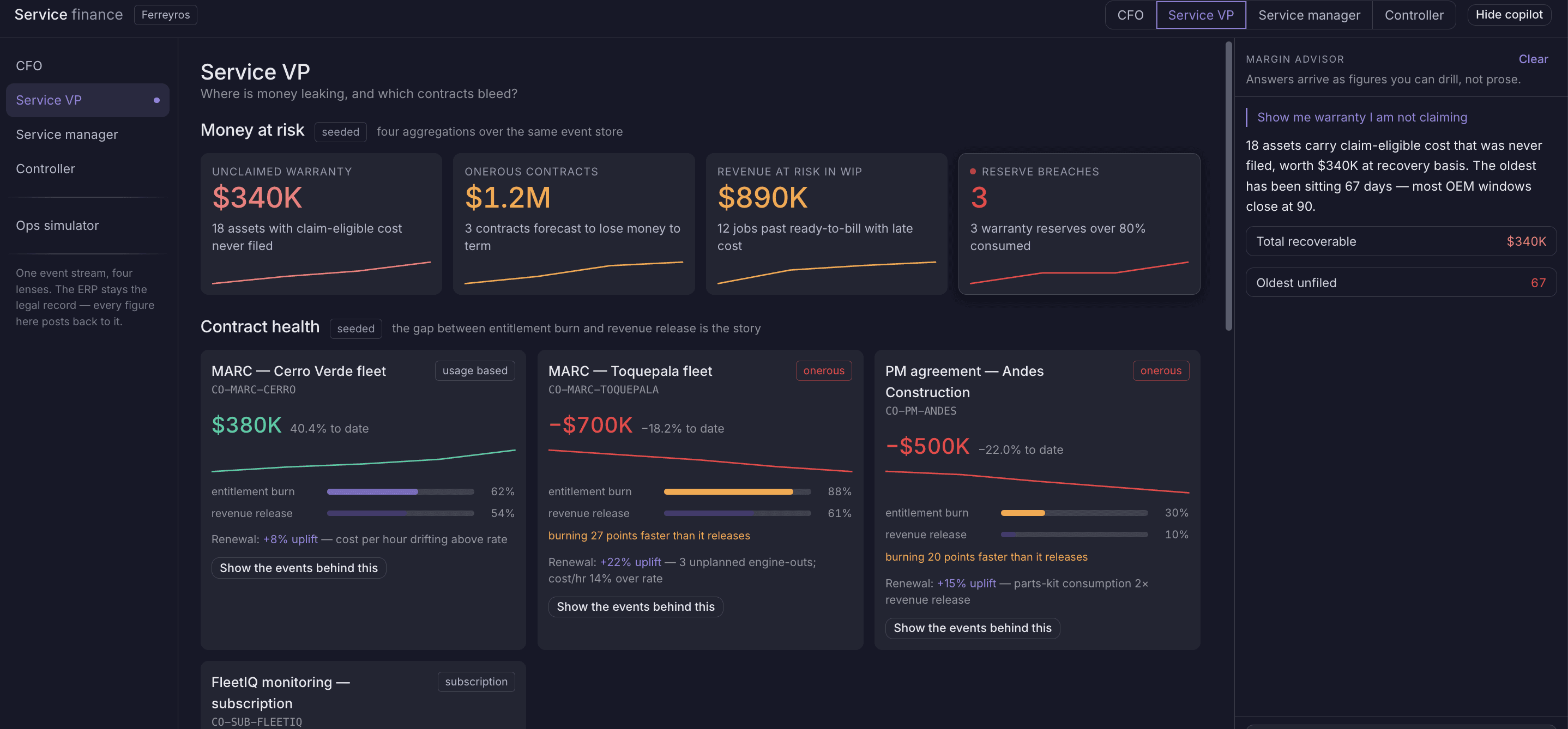This screenshot has width=1568, height=729.
Task: Clear the Margin Advisor conversation
Action: click(1533, 59)
